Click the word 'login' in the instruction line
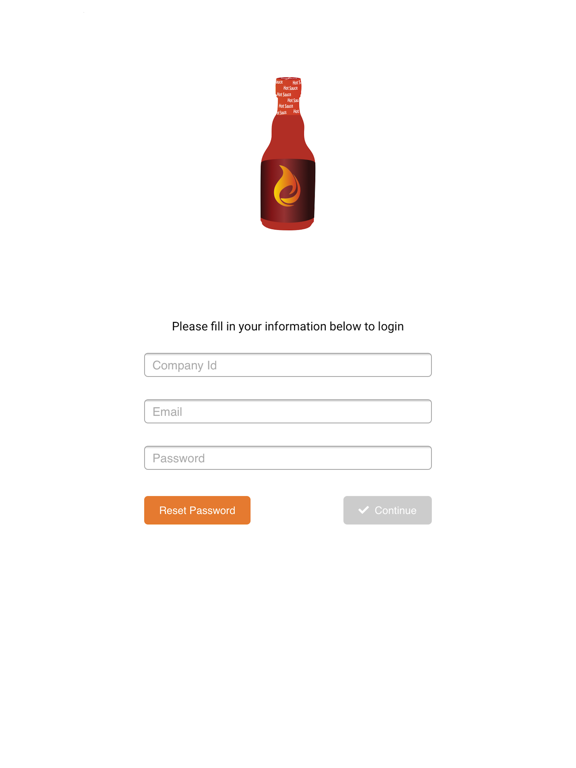The image size is (576, 768). coord(391,327)
